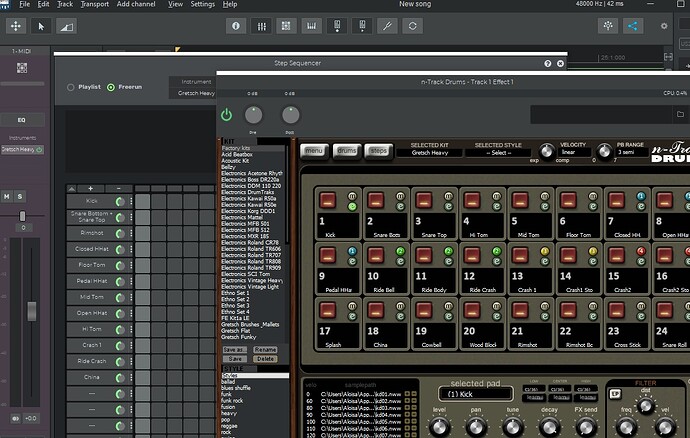Open the piano keyboard icon in toolbar
Viewport: 690px width, 438px height.
pos(312,26)
